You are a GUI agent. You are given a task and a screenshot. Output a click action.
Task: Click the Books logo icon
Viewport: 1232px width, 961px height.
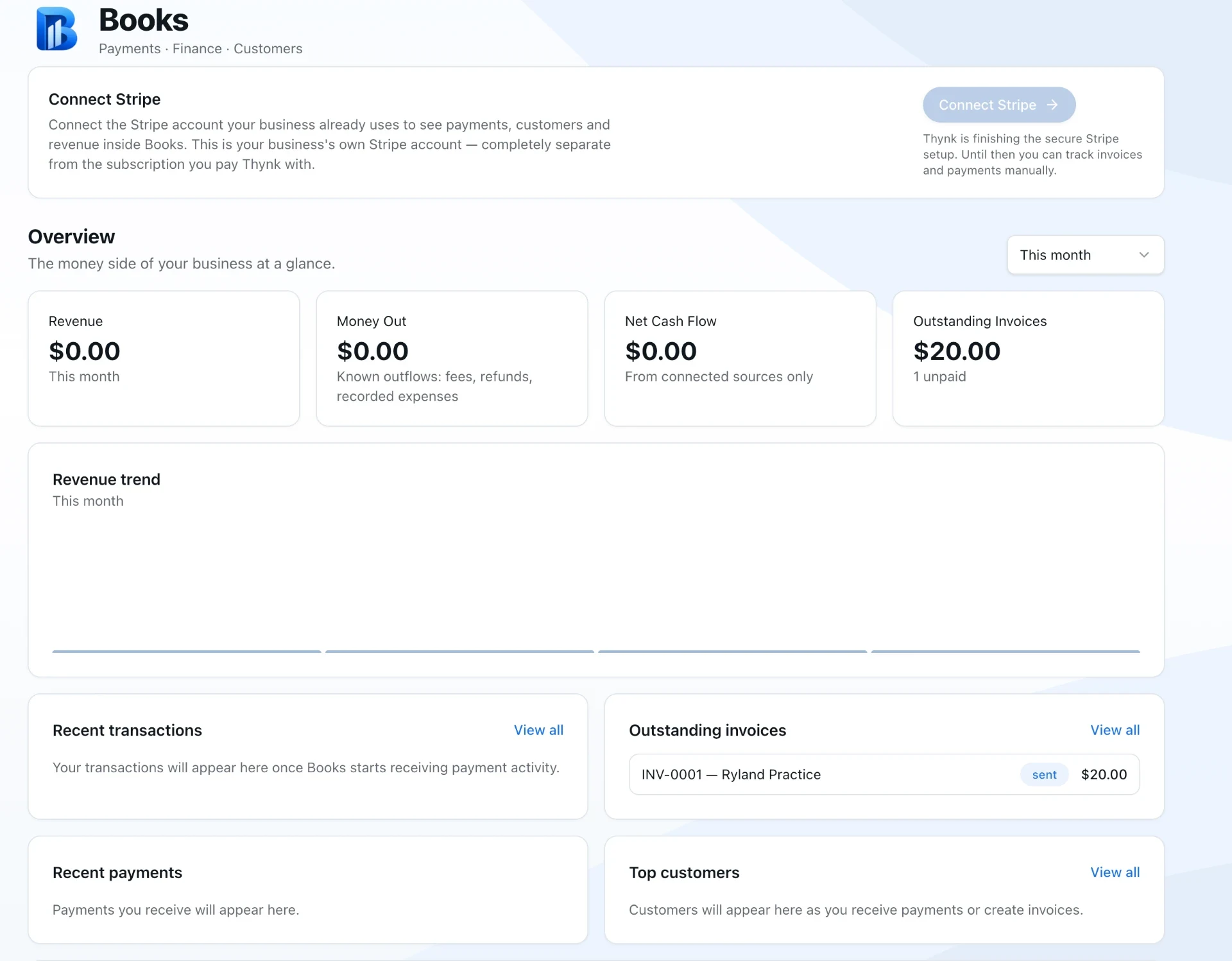[56, 29]
